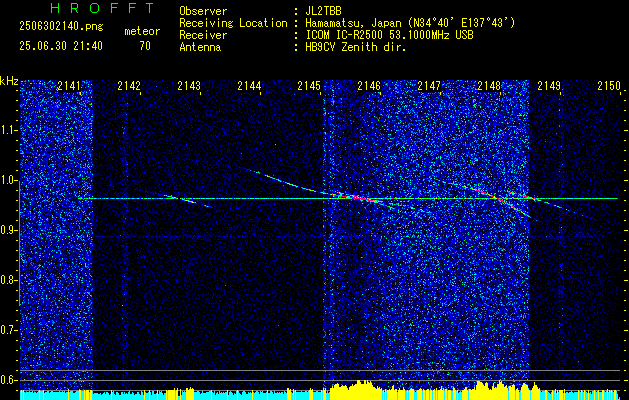Click the 2147 time marker

coord(429,85)
